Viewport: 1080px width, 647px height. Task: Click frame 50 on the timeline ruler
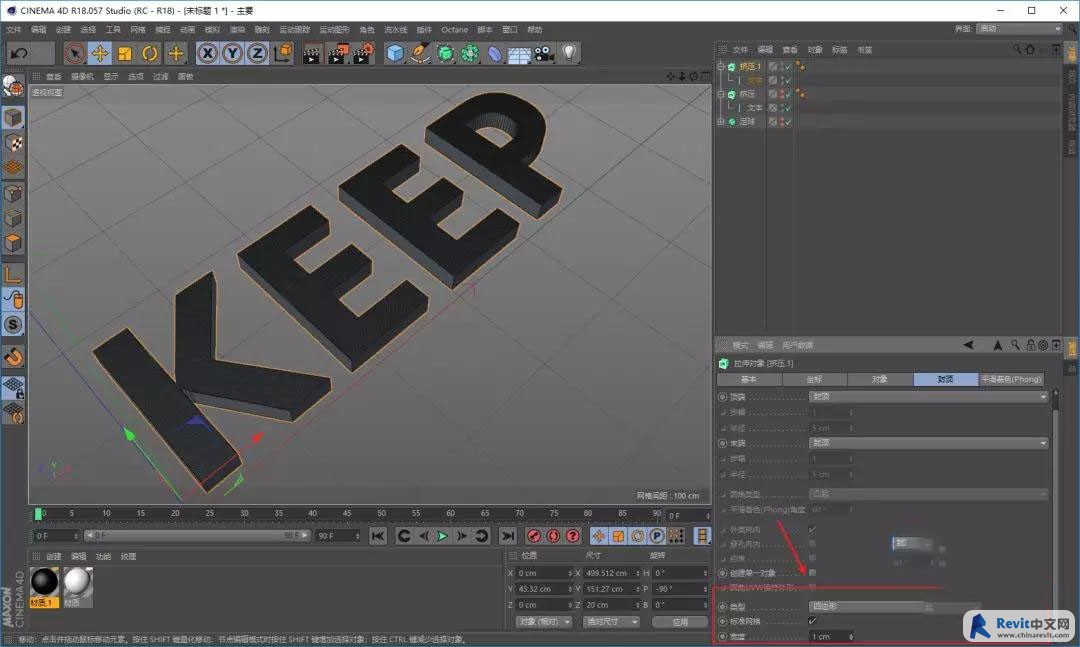(x=381, y=513)
